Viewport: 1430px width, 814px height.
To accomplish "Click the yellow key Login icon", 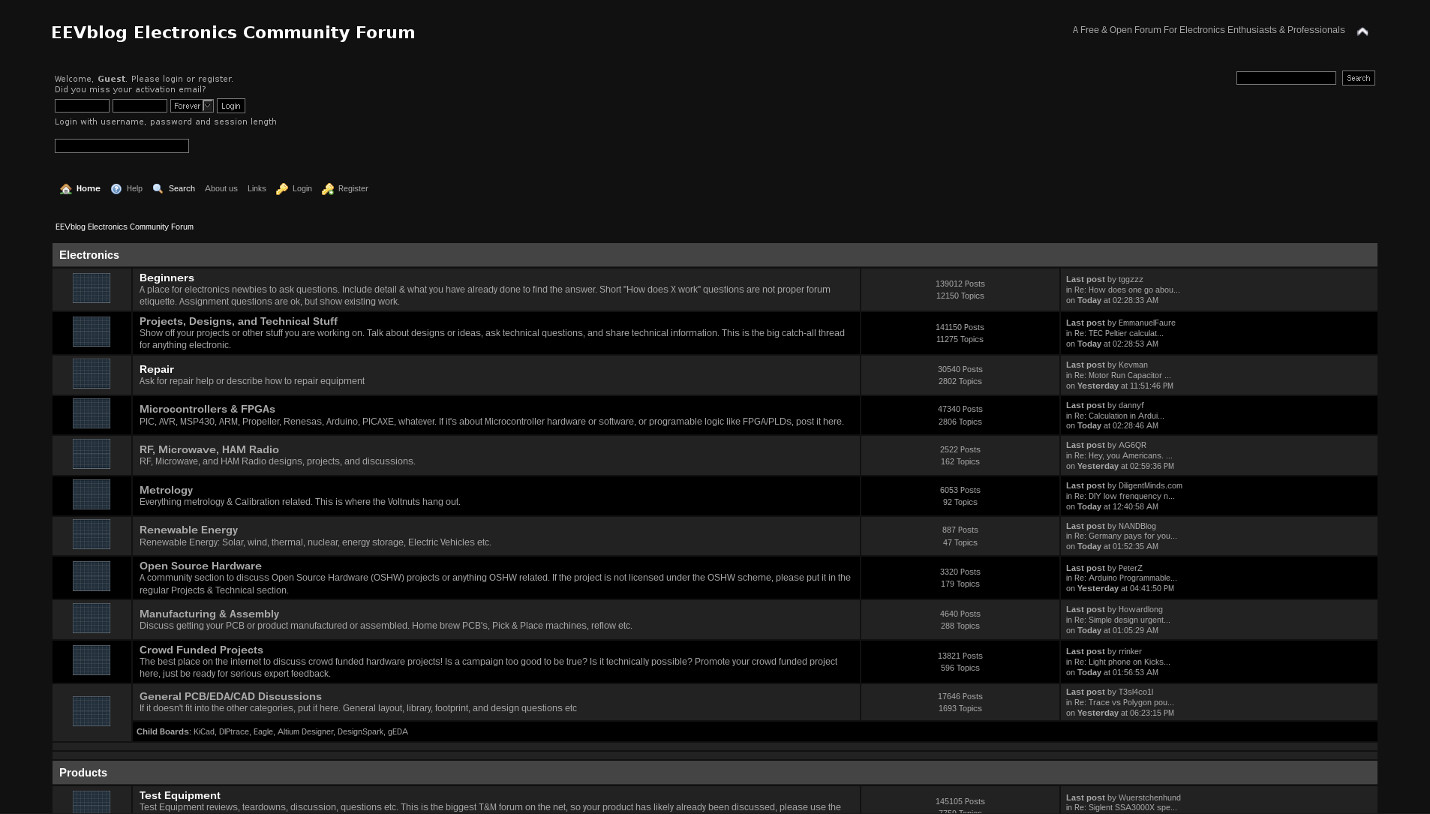I will pos(282,189).
